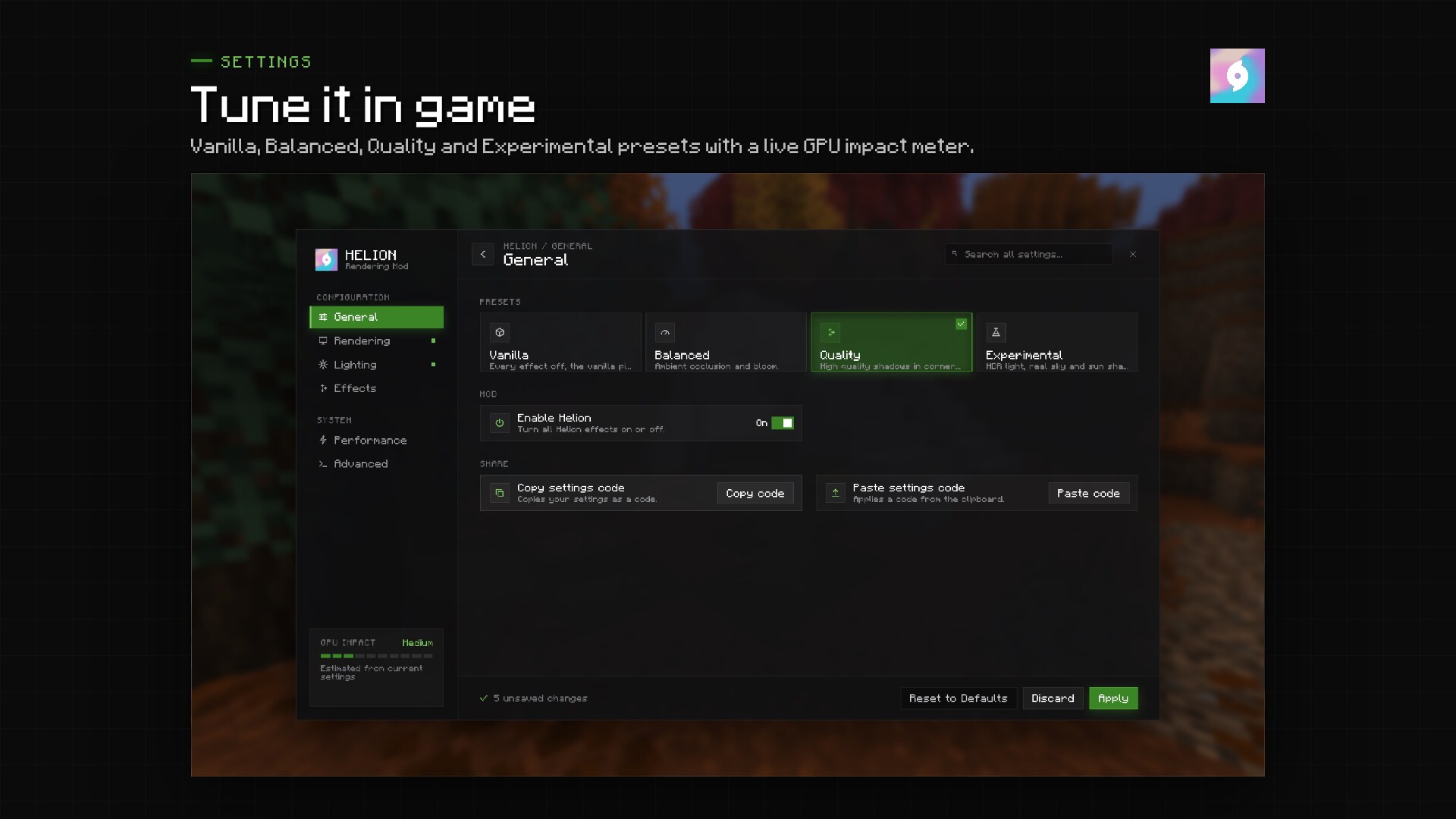Click the Vanilla preset cube icon

point(500,332)
